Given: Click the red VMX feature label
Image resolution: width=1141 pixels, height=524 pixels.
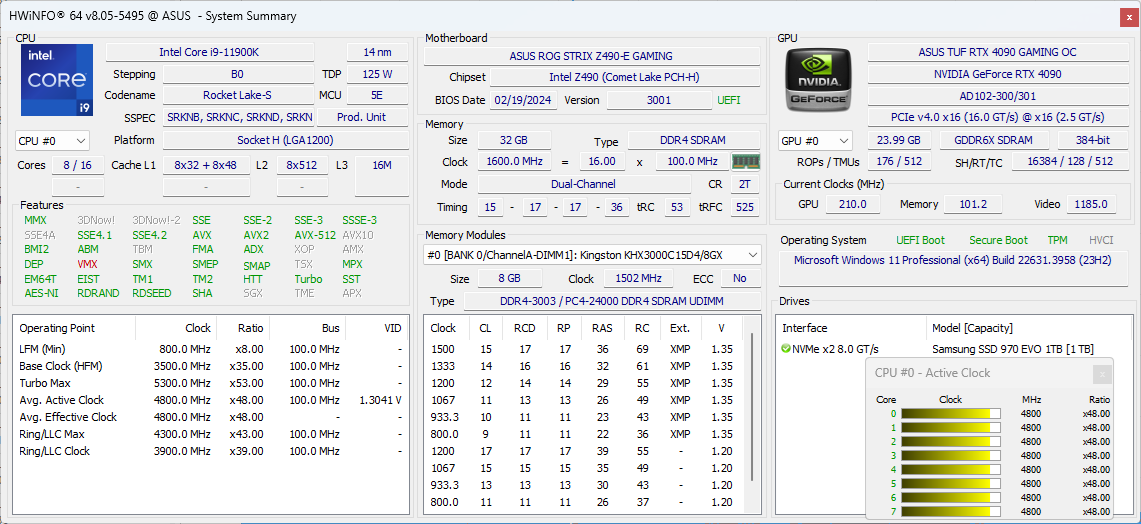Looking at the screenshot, I should click(87, 264).
